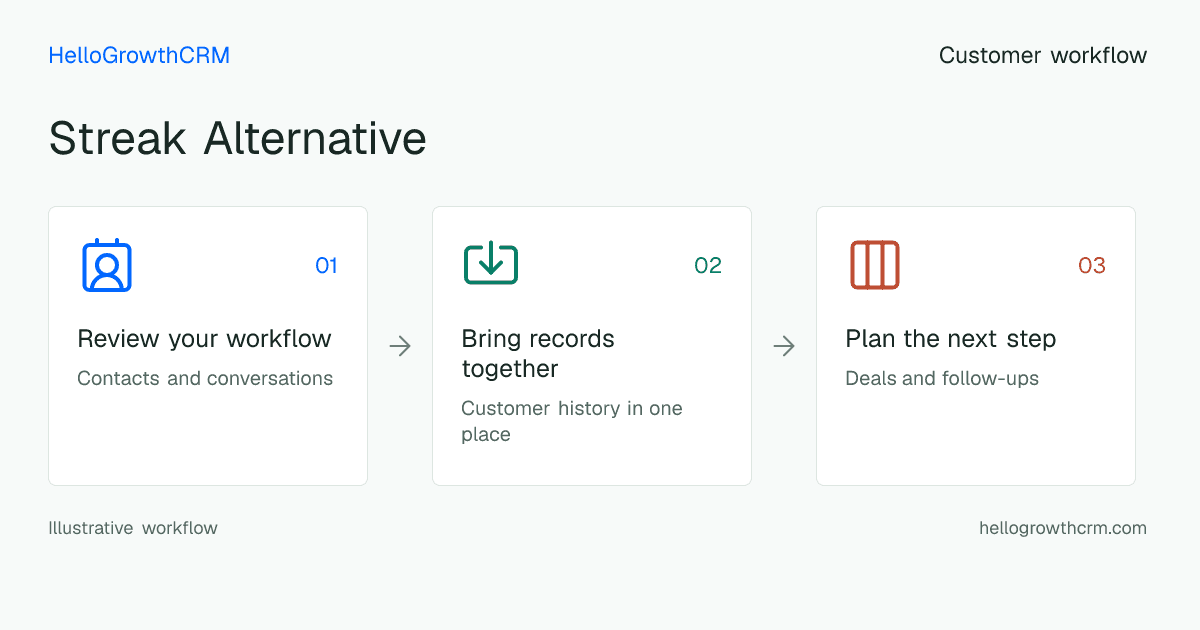1200x630 pixels.
Task: Click the blue "01" step number
Action: tap(326, 265)
